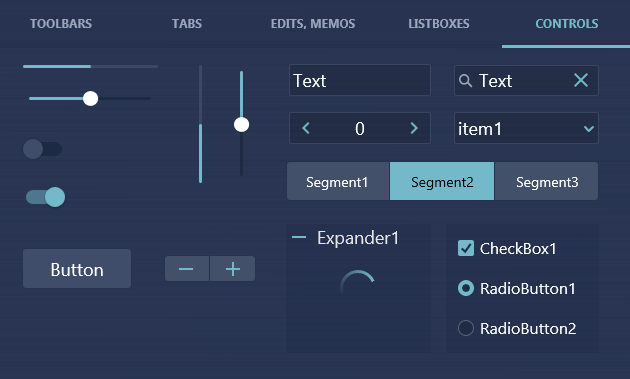Click the vertical slider's white knob
Image resolution: width=630 pixels, height=379 pixels.
241,125
